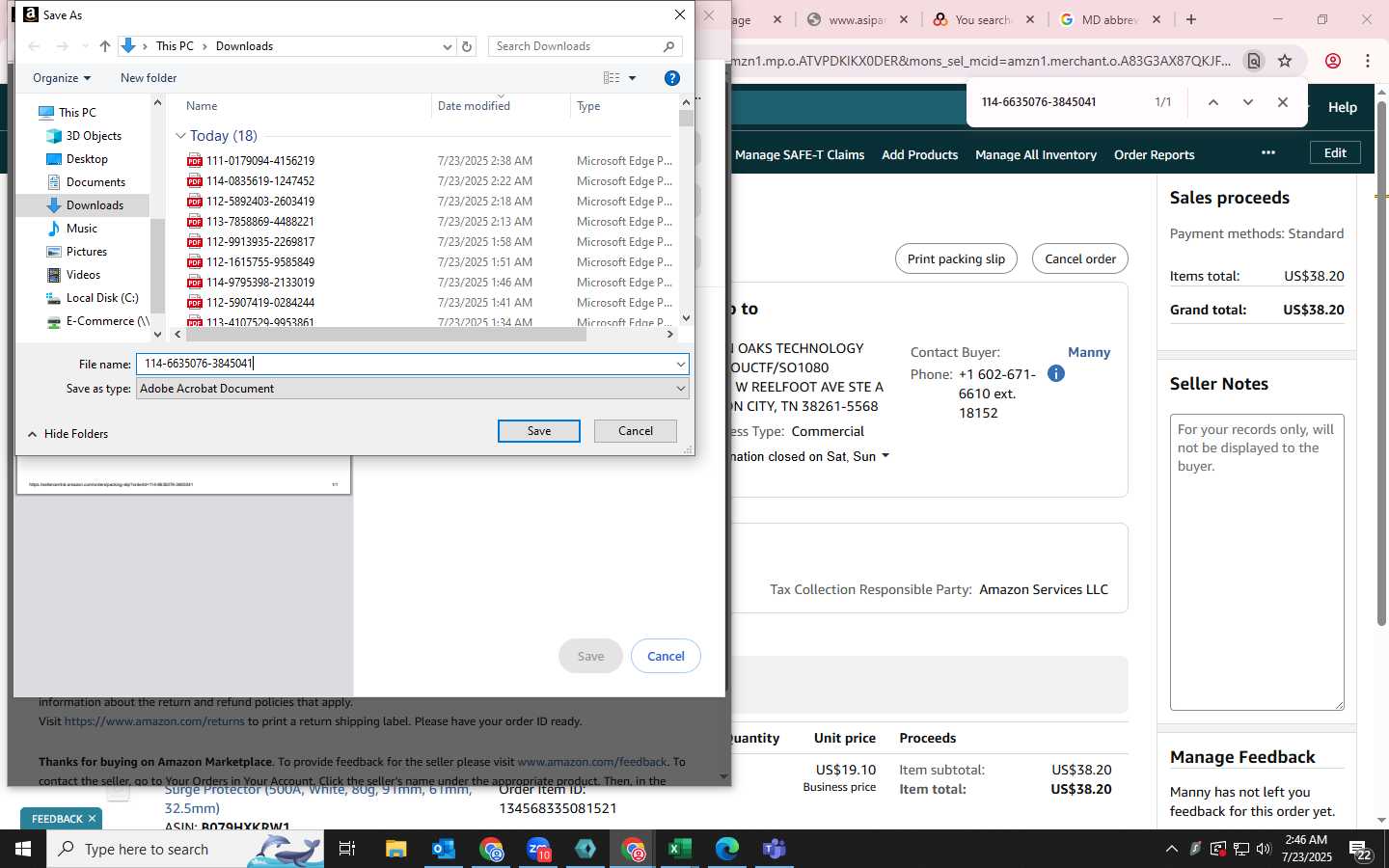Open Add Products menu item

(x=919, y=154)
